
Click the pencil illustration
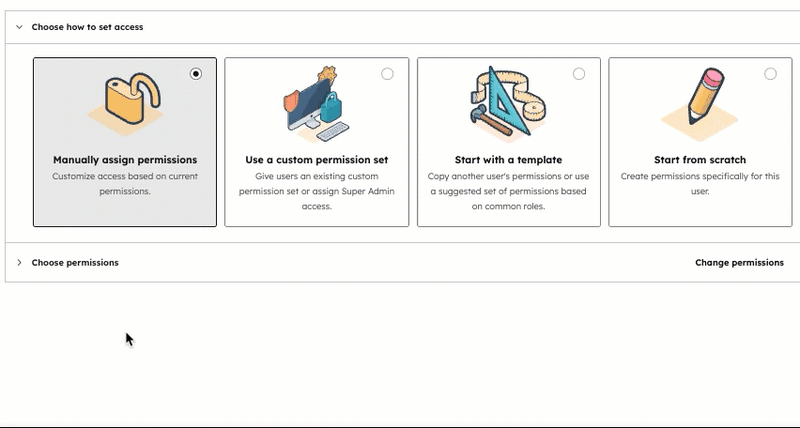point(700,102)
